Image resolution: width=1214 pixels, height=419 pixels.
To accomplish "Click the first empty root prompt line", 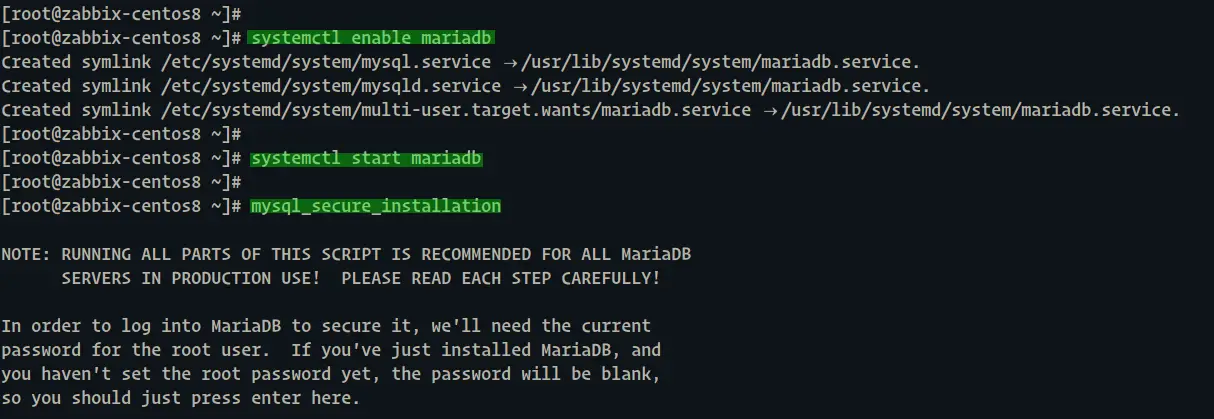I will click(121, 14).
